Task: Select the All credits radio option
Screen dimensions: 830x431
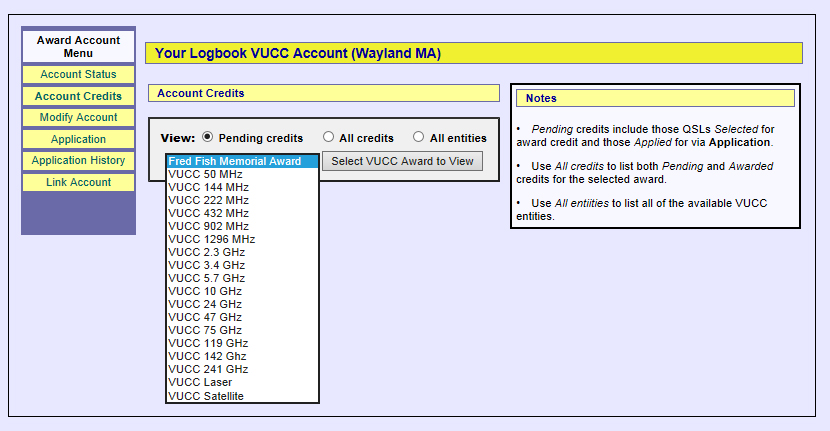Action: tap(328, 138)
